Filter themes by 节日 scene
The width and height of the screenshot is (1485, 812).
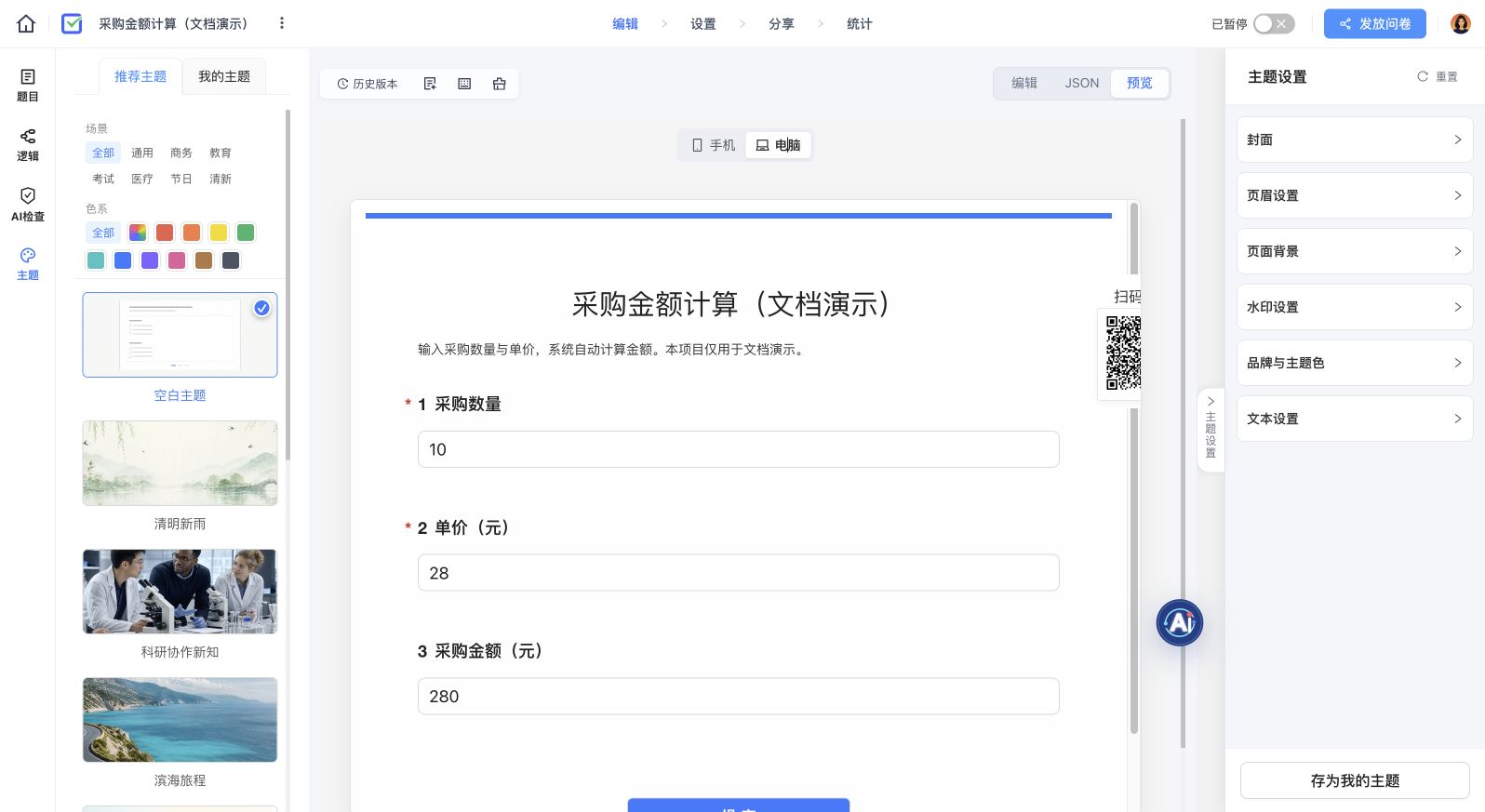(181, 179)
